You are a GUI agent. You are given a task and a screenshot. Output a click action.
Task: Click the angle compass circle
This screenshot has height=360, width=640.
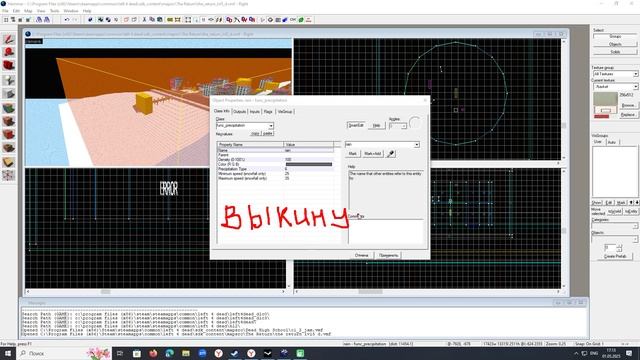click(x=416, y=123)
